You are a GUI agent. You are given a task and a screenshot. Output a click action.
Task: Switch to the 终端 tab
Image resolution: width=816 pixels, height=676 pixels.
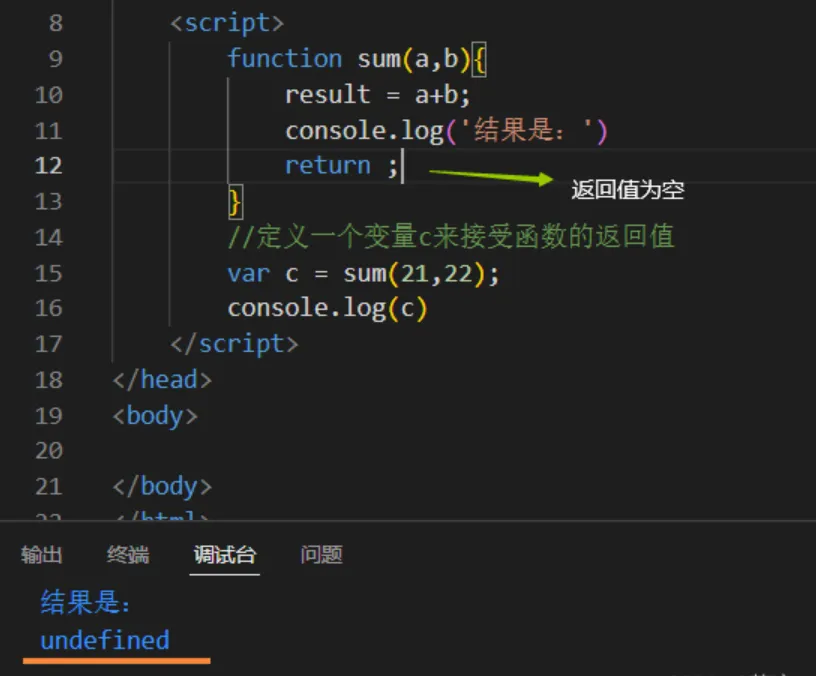click(x=128, y=555)
